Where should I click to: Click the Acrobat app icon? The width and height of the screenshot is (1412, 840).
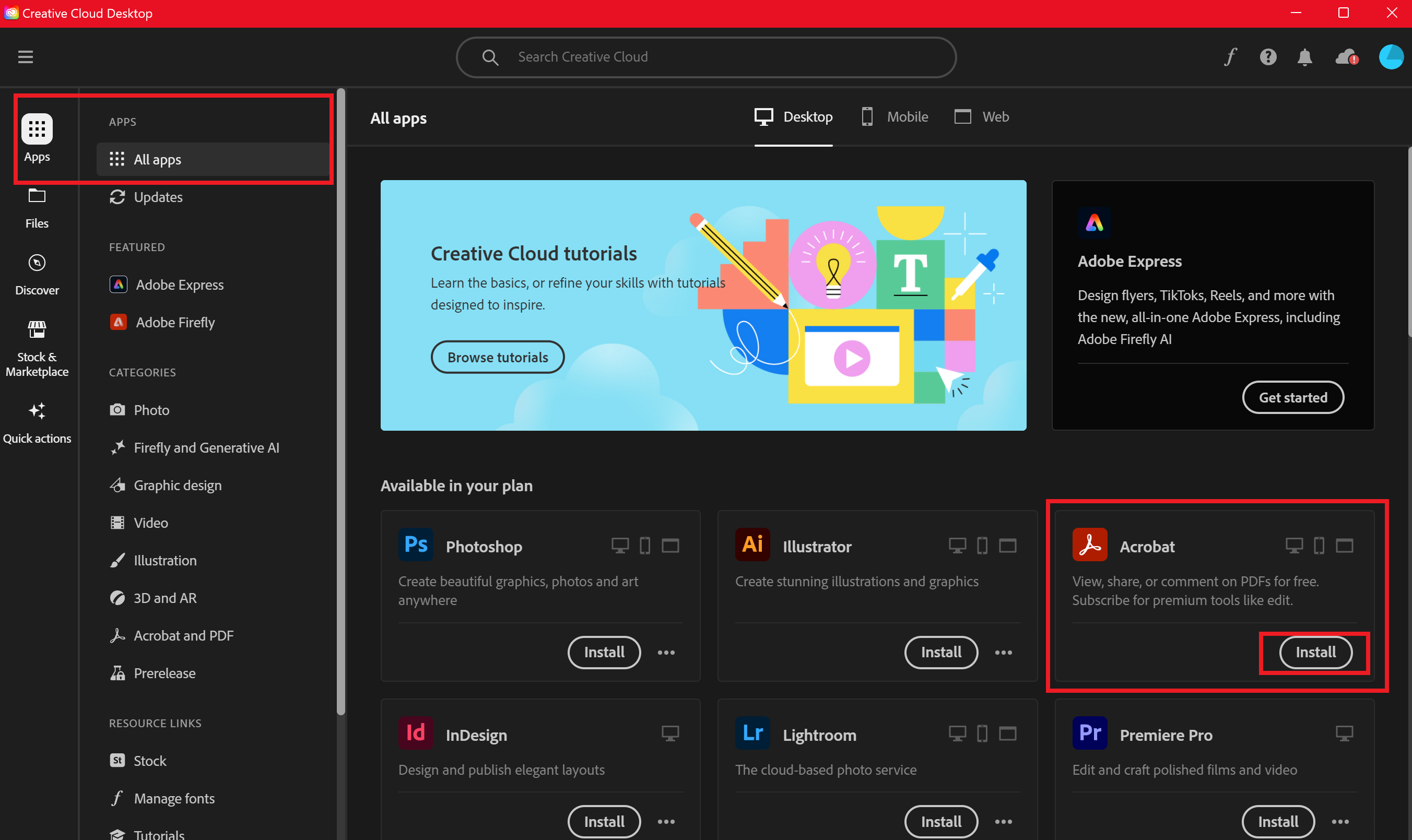(1089, 545)
